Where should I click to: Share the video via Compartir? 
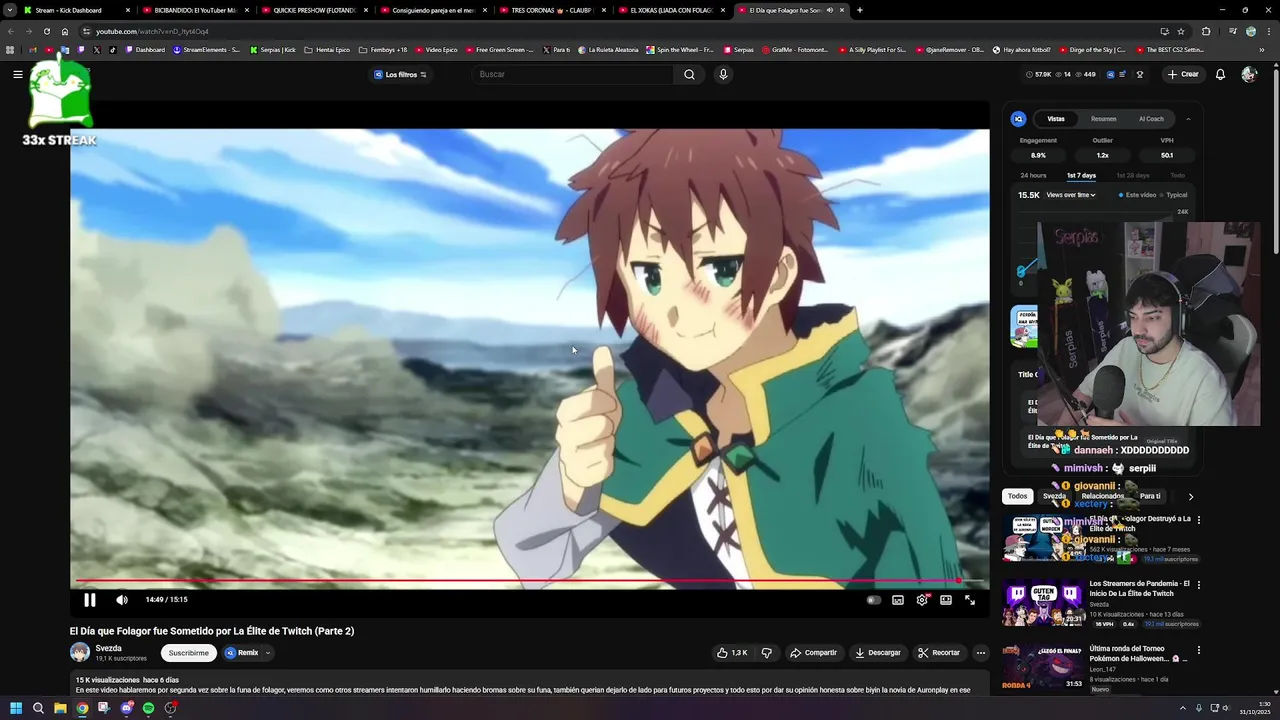(813, 653)
